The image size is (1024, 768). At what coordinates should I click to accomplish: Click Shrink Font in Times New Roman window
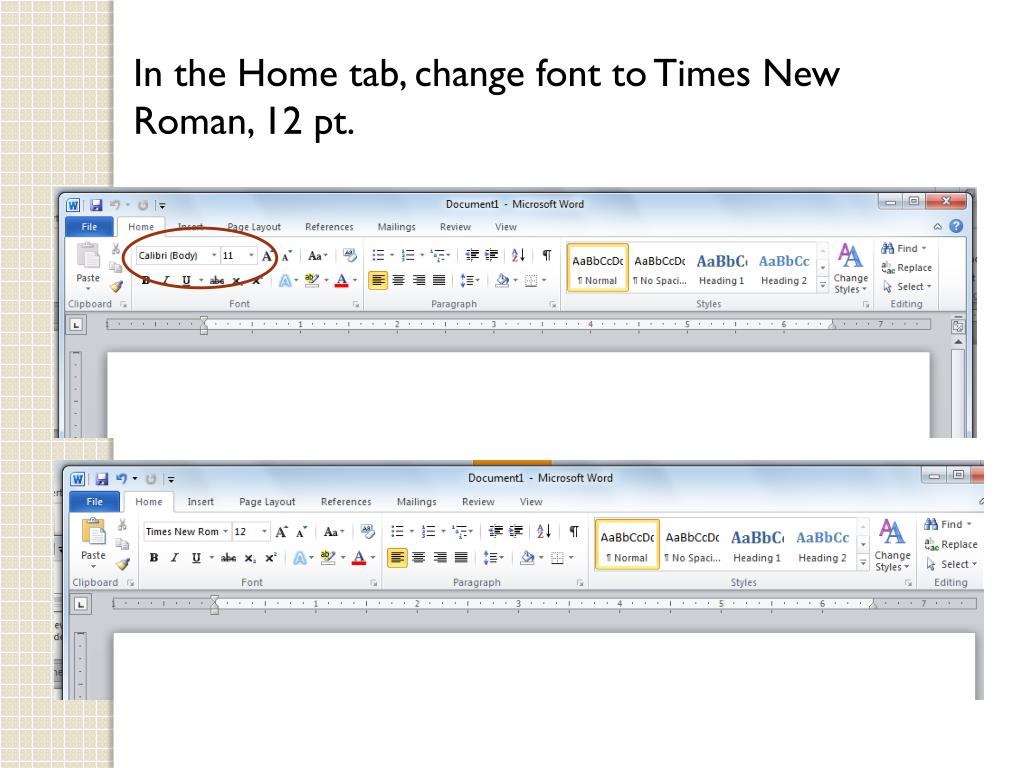tap(301, 532)
